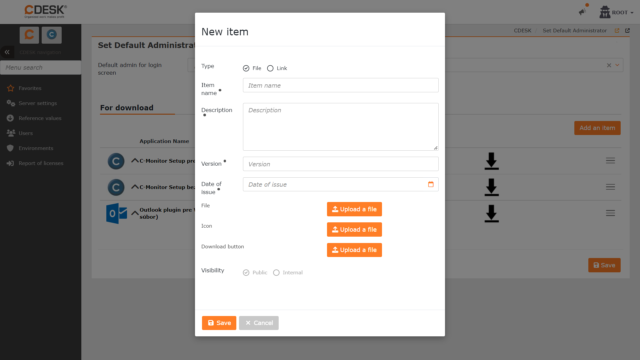The width and height of the screenshot is (640, 360).
Task: Click the CDESK breadcrumb link
Action: coord(522,31)
